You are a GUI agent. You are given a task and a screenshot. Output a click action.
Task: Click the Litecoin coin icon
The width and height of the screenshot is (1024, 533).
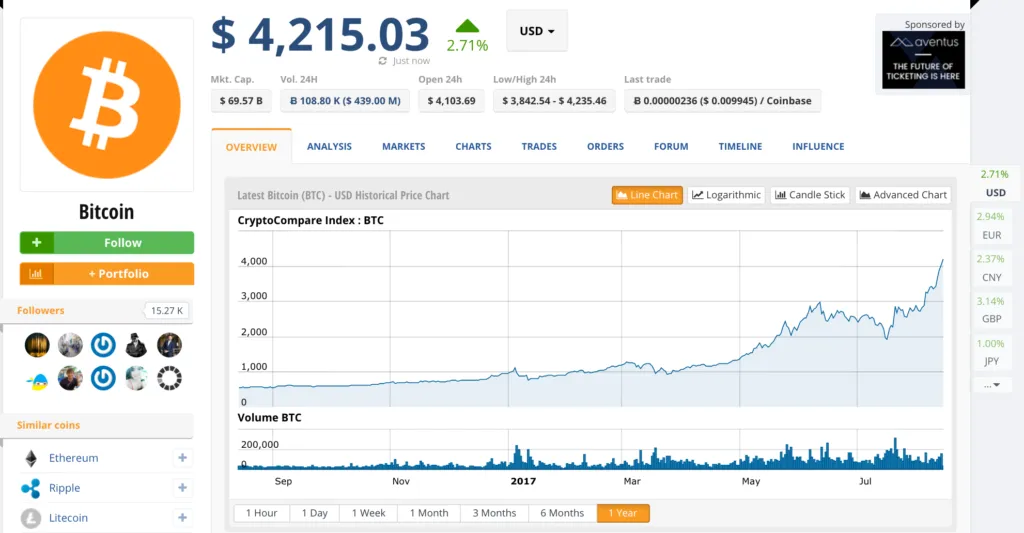tap(31, 518)
